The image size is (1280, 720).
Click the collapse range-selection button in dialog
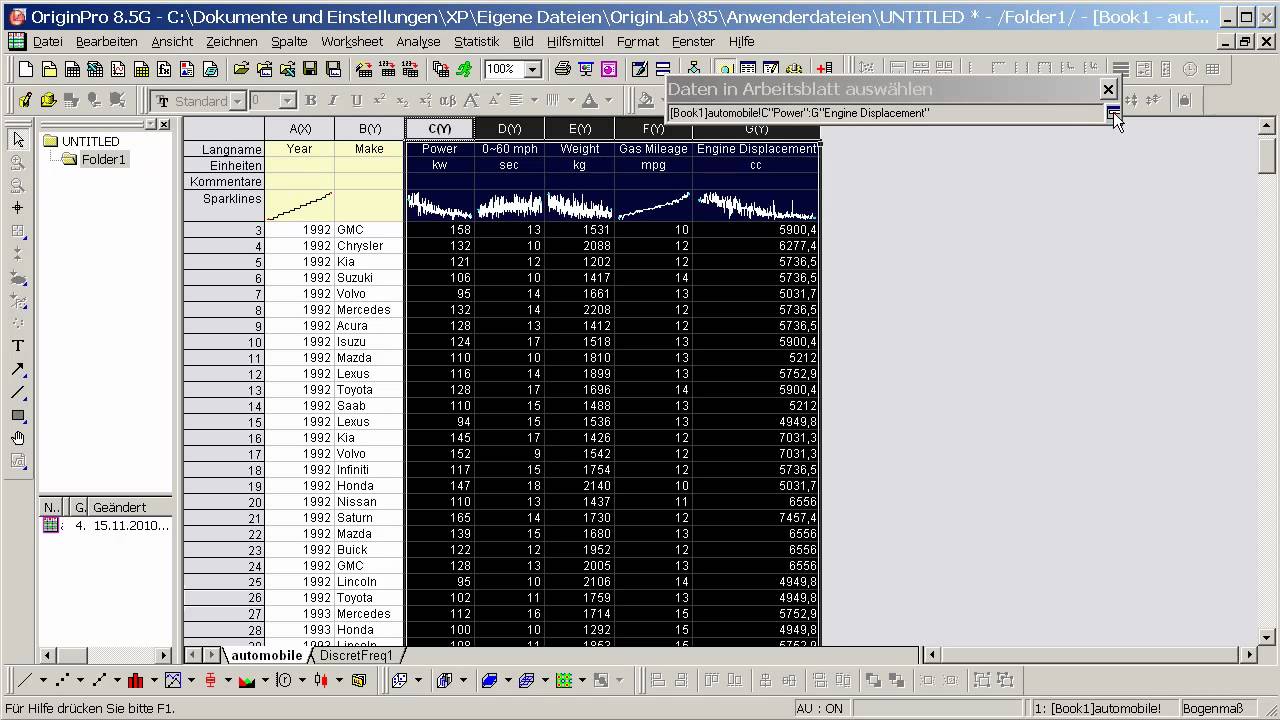coord(1113,113)
